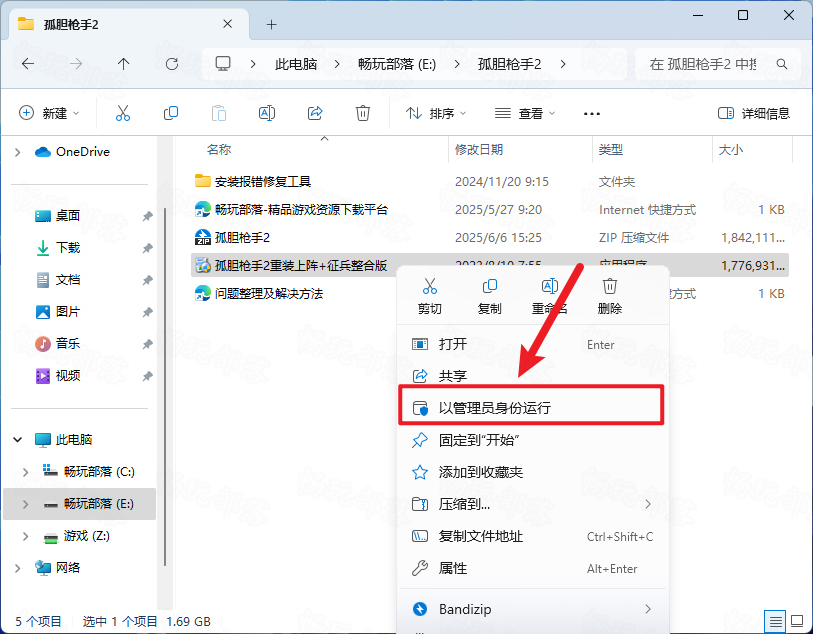Choose Cut (剪切) in the context menu

[429, 297]
